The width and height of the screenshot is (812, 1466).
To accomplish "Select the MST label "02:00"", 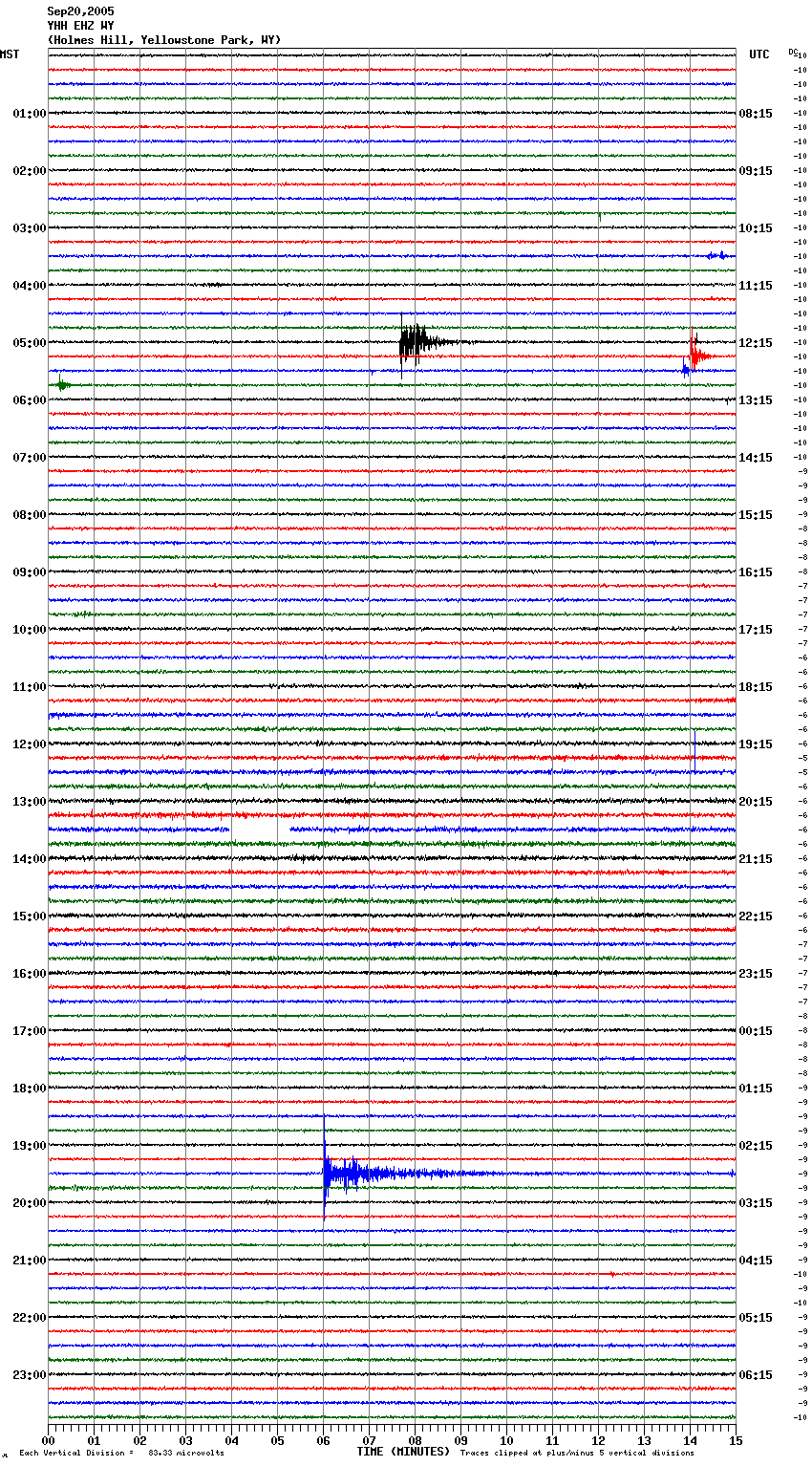I will point(30,171).
